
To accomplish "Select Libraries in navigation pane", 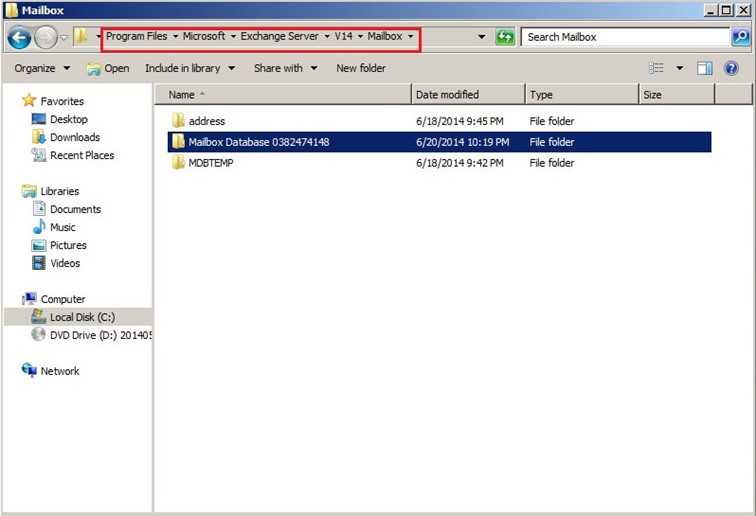I will tap(60, 191).
